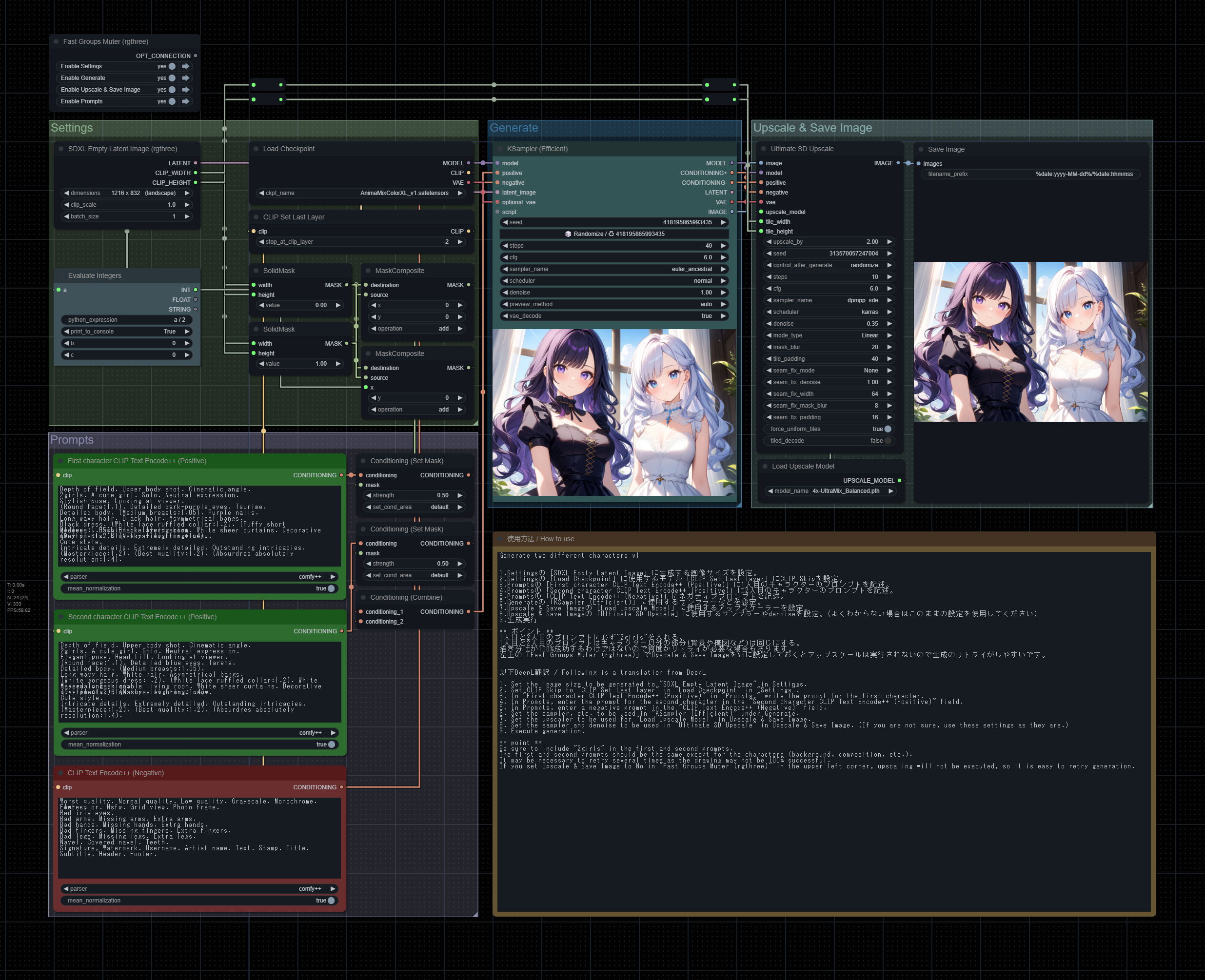Viewport: 1205px width, 980px height.
Task: Open the model_name dropdown in Load Upscale Model
Action: (830, 491)
